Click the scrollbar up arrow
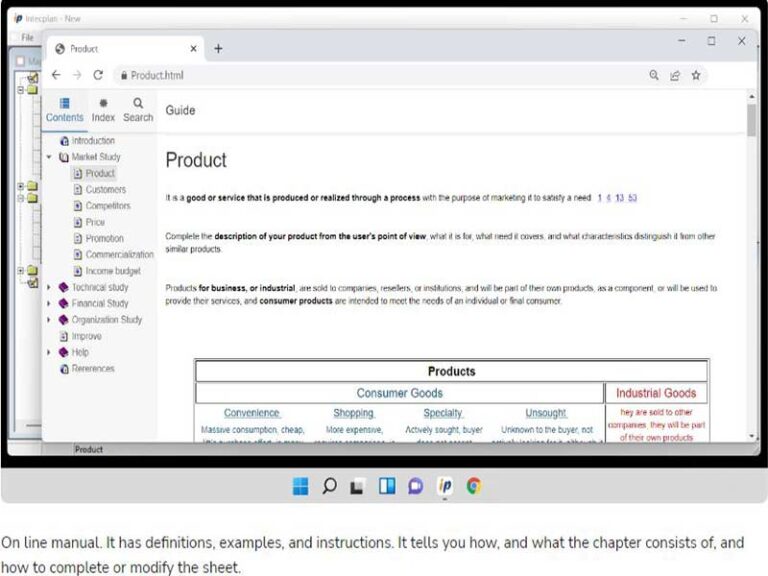The width and height of the screenshot is (768, 576). click(752, 96)
